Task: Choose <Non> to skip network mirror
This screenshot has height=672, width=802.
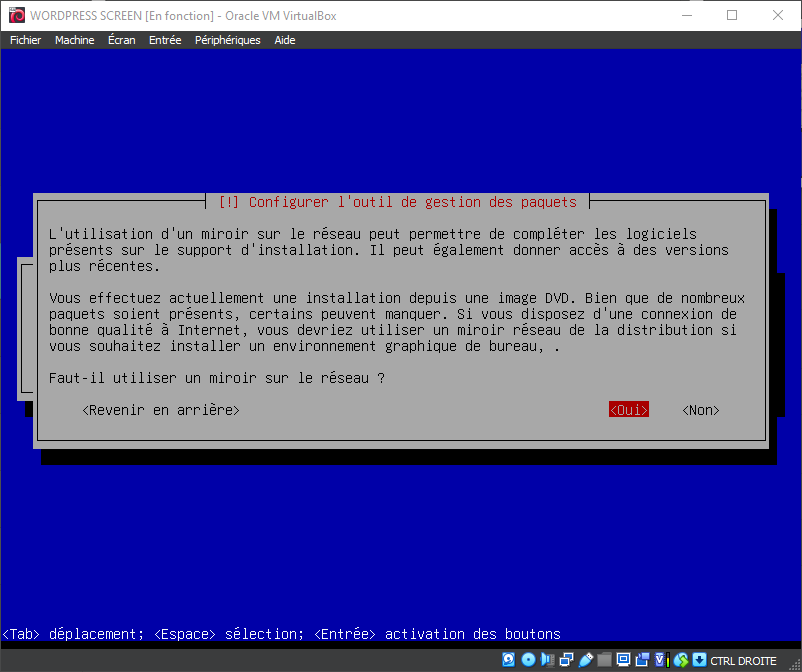Action: coord(701,410)
